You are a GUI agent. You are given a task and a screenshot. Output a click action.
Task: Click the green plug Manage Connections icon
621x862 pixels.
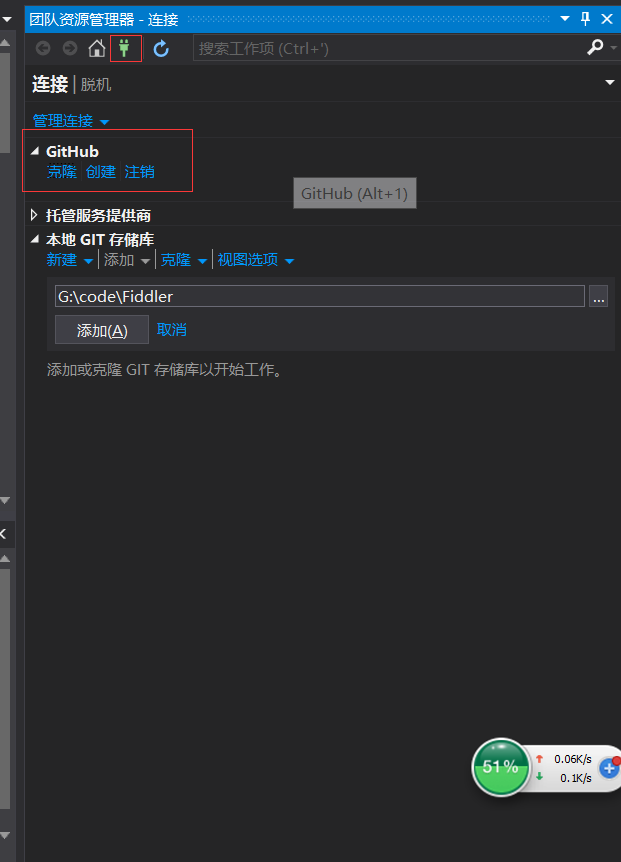point(124,48)
